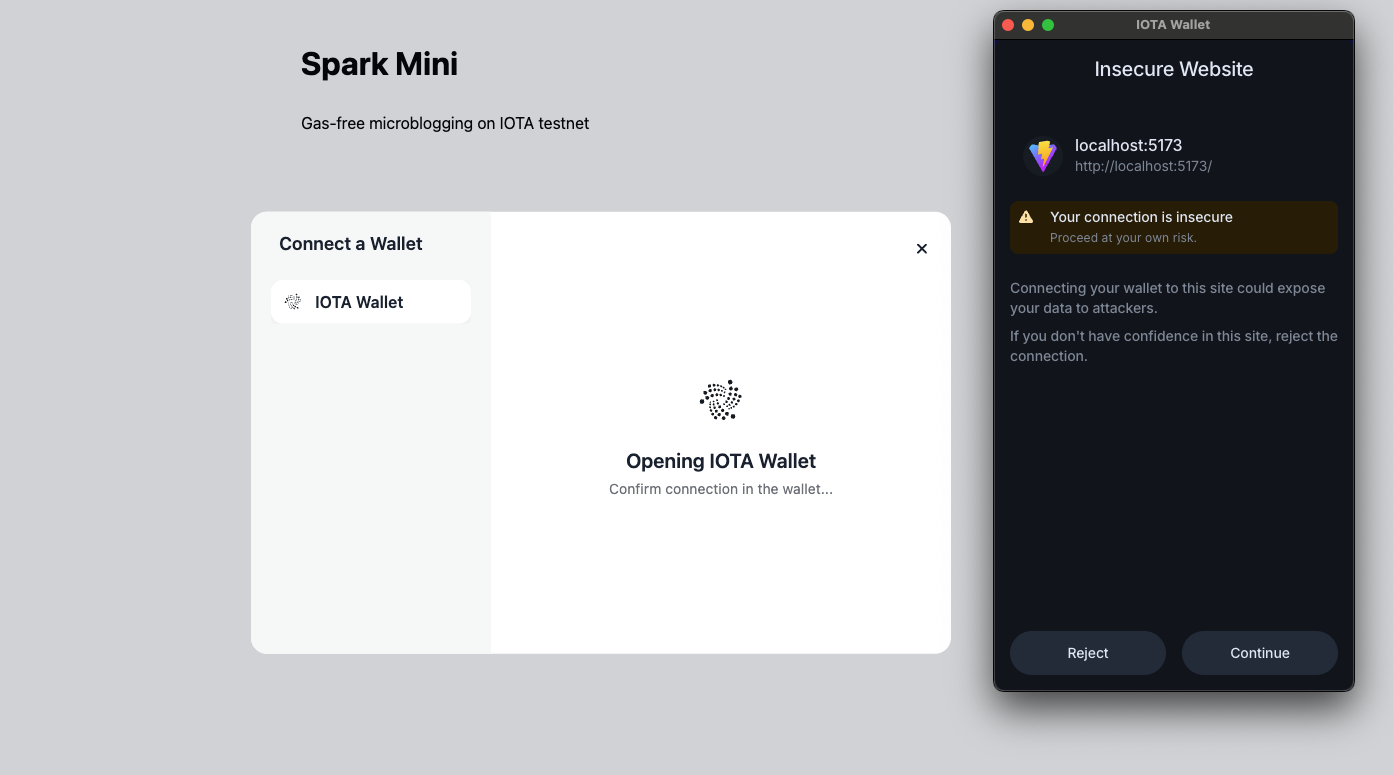This screenshot has height=775, width=1393.
Task: Click the yellow minimize button of the wallet window
Action: [x=1028, y=25]
